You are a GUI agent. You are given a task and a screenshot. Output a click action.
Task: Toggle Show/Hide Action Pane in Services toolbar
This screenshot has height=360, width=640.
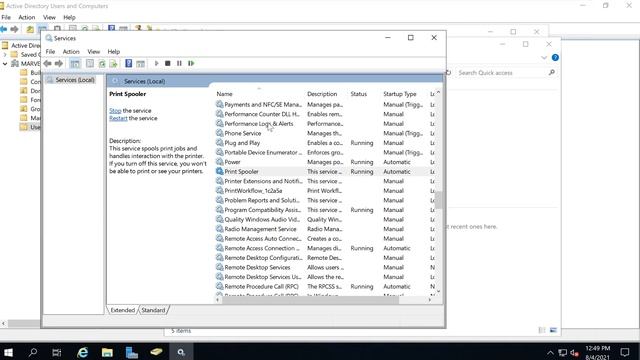(140, 63)
